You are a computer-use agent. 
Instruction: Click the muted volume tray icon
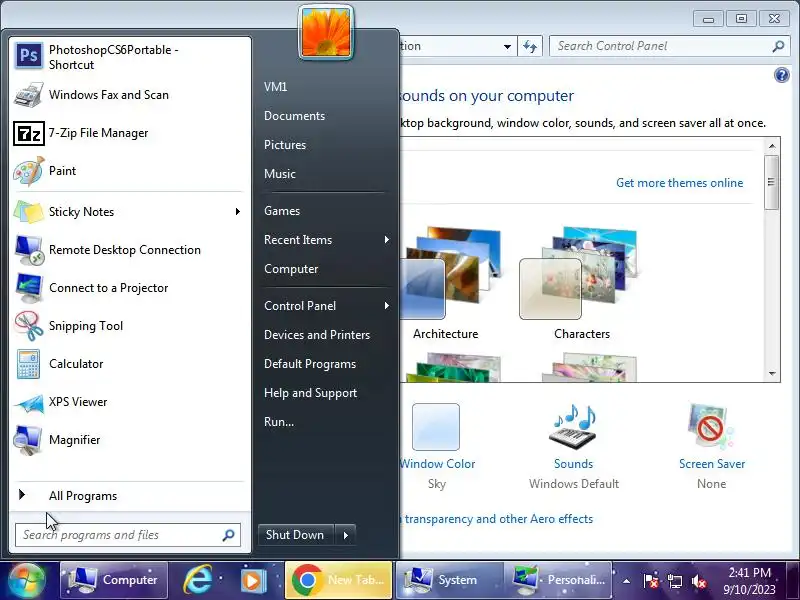point(698,581)
